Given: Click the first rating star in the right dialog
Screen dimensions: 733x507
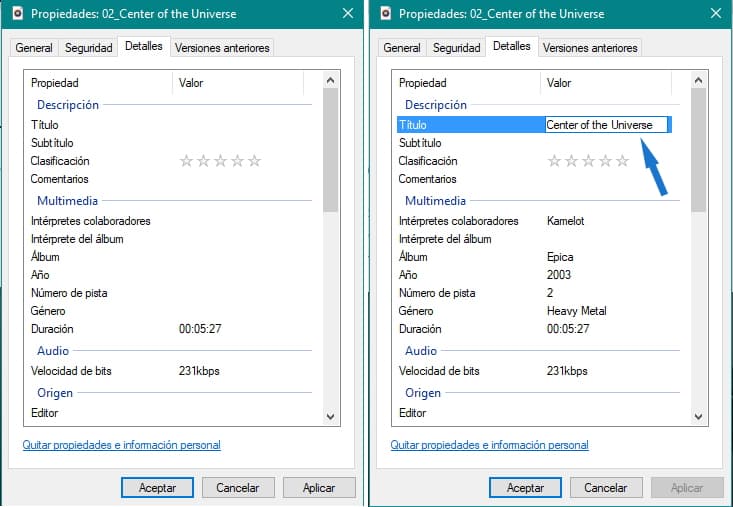Looking at the screenshot, I should click(x=554, y=161).
